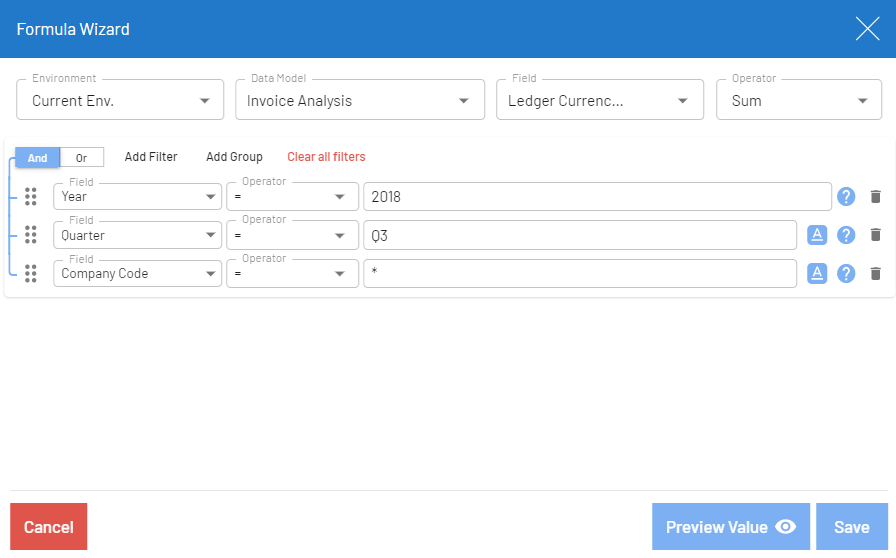Open help for Quarter filter

click(x=846, y=235)
